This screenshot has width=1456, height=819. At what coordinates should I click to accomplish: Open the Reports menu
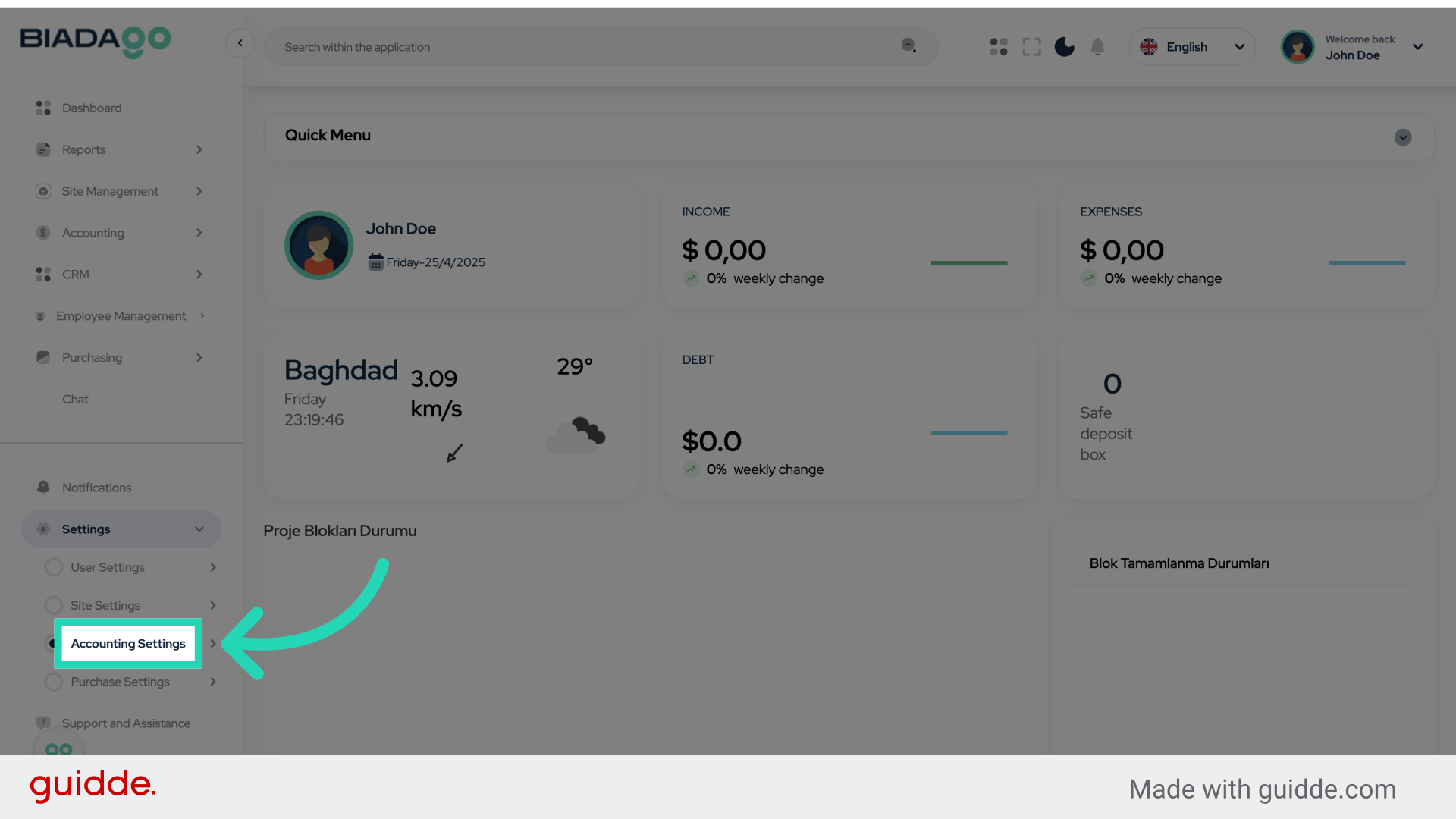click(x=83, y=149)
